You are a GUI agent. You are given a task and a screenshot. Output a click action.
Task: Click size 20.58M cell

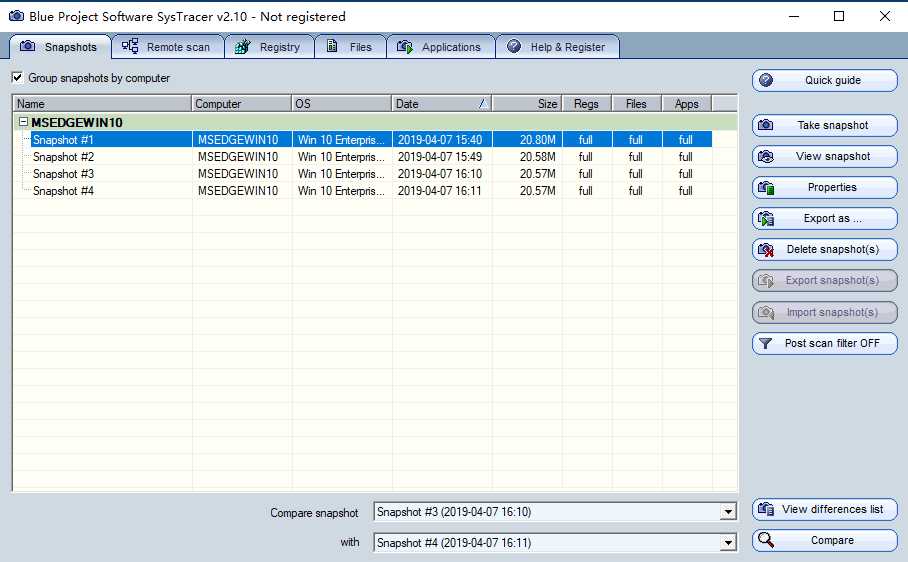tap(537, 157)
